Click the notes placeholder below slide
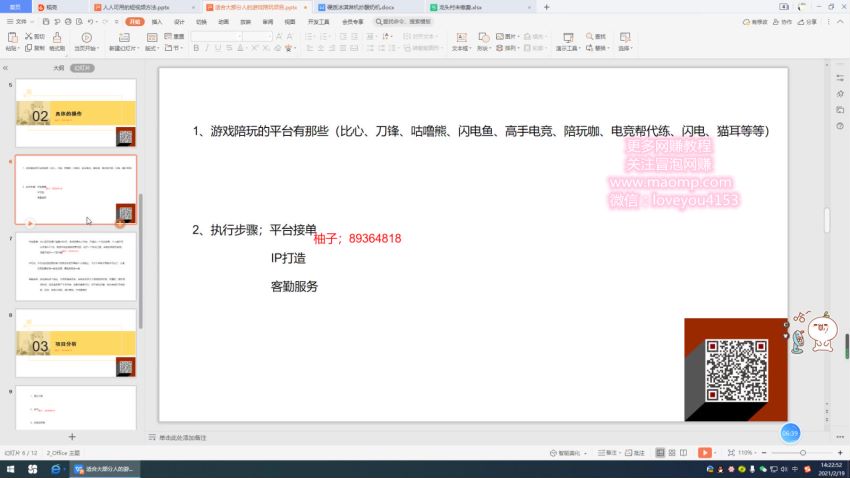Screen dimensions: 850x478 pyautogui.click(x=183, y=437)
